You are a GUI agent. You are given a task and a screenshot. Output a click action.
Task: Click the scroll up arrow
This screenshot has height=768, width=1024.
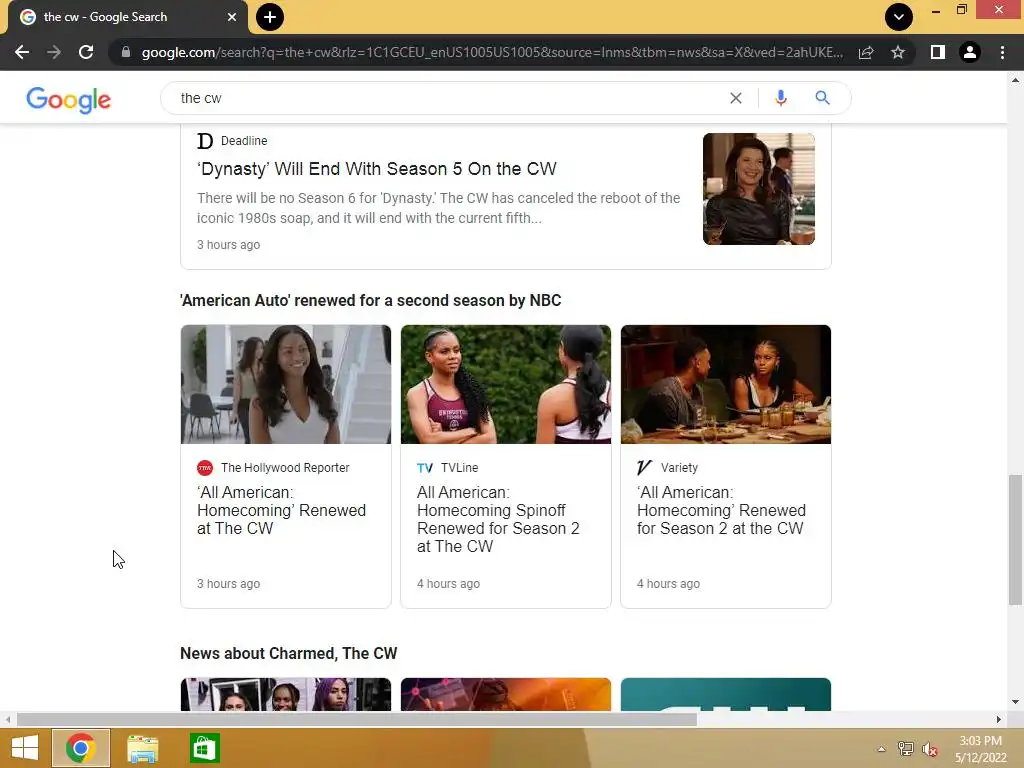click(x=1015, y=80)
